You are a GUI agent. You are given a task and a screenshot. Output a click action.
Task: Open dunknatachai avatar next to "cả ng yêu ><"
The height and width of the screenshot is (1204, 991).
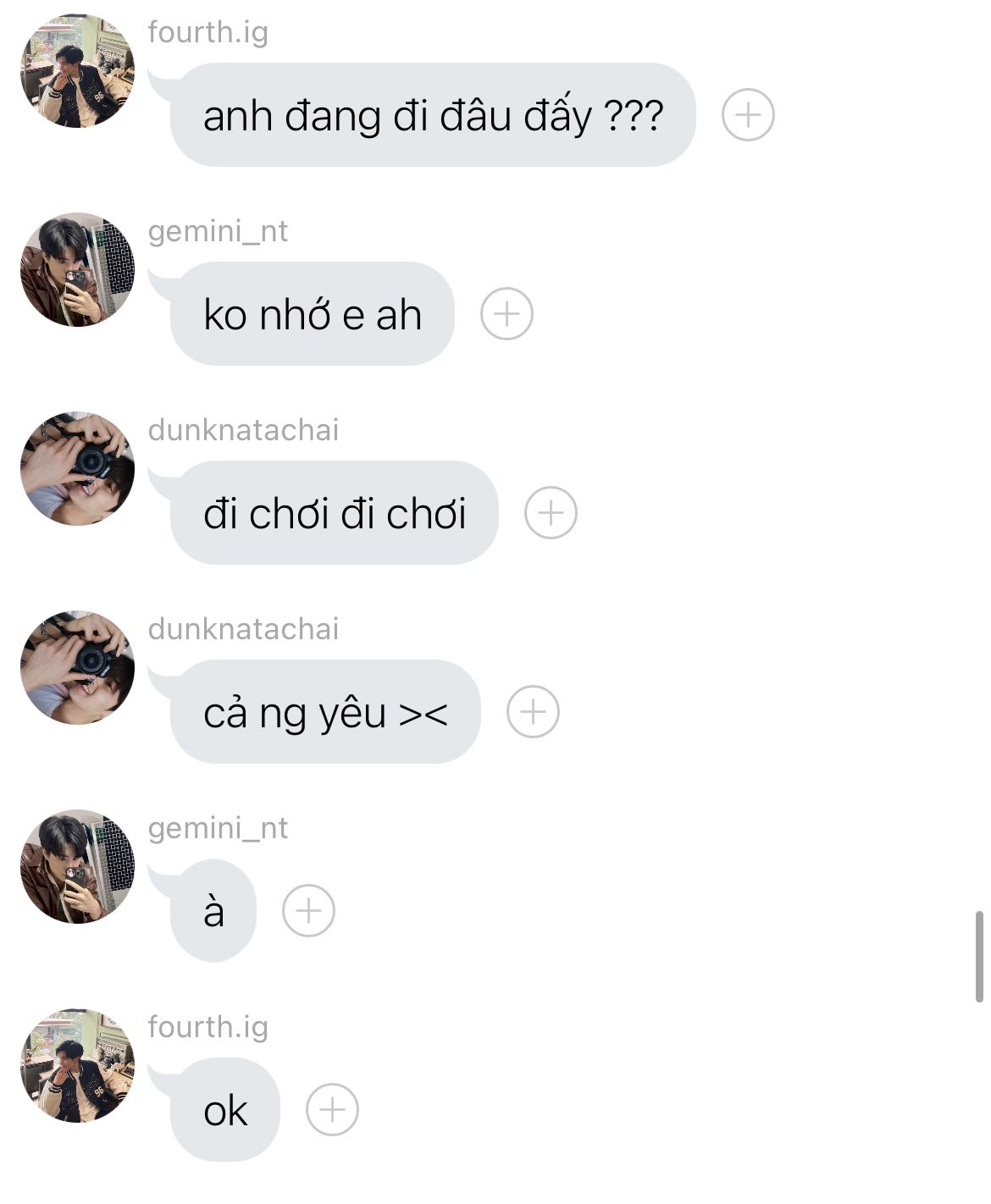pos(77,668)
